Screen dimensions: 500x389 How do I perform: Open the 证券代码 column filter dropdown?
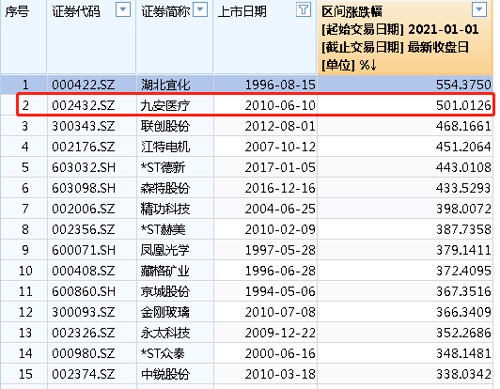tap(123, 10)
